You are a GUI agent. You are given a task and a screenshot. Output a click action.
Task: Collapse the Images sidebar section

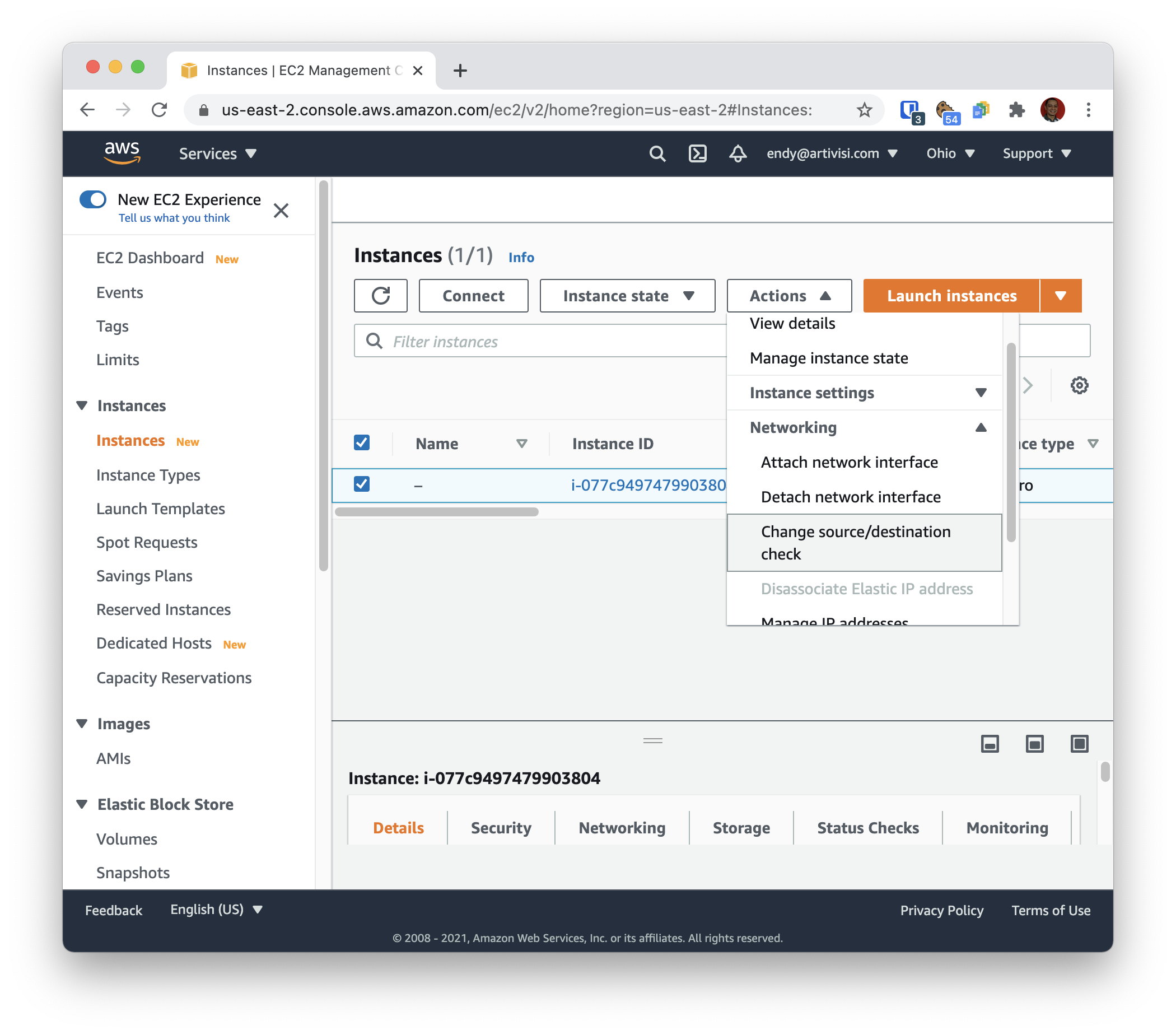pyautogui.click(x=82, y=724)
